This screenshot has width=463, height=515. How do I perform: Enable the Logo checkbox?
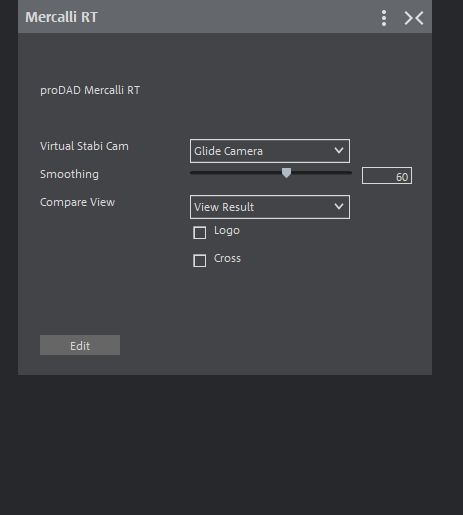pyautogui.click(x=200, y=233)
